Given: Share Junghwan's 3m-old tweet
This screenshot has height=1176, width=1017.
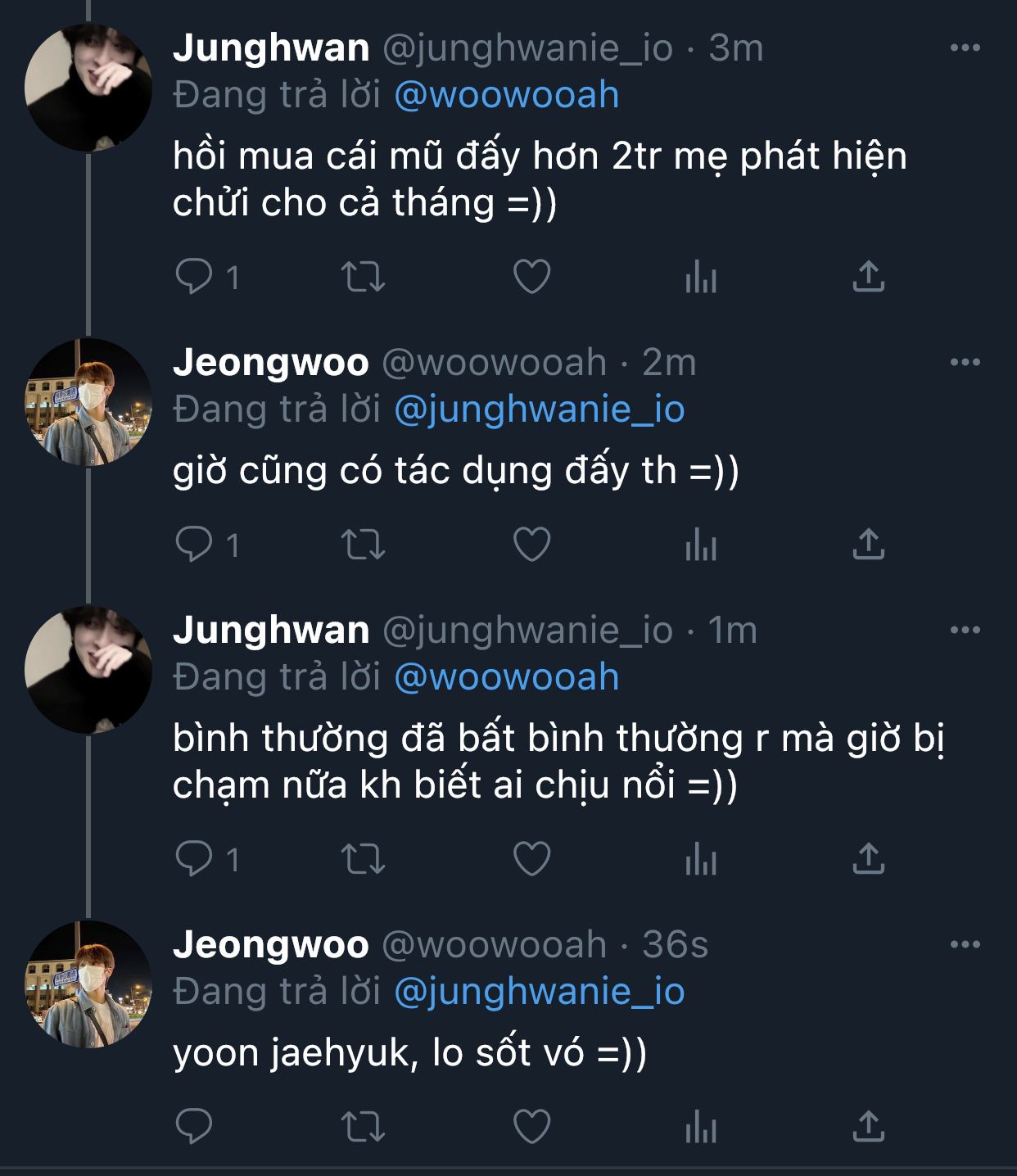Looking at the screenshot, I should coord(869,277).
